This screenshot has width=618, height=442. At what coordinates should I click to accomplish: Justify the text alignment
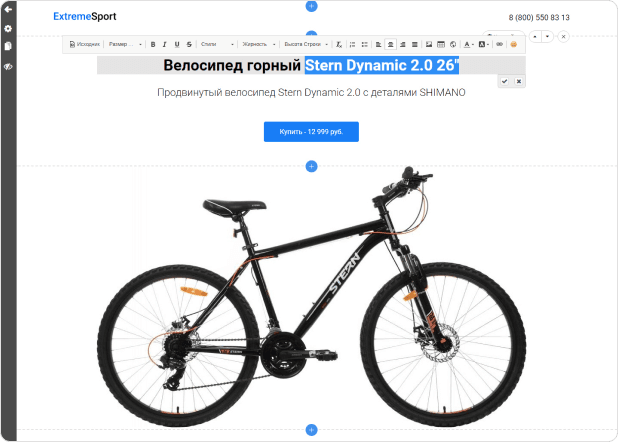tap(415, 44)
